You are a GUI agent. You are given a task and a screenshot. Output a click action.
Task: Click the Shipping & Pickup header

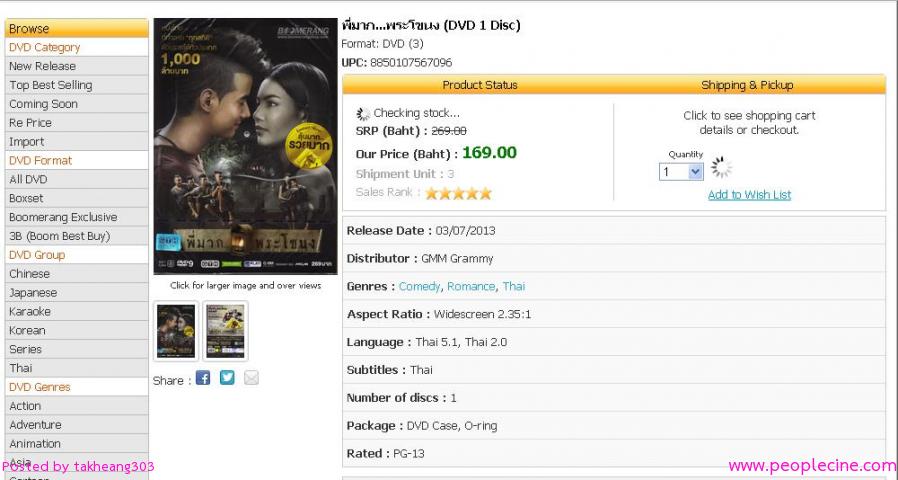pyautogui.click(x=747, y=85)
